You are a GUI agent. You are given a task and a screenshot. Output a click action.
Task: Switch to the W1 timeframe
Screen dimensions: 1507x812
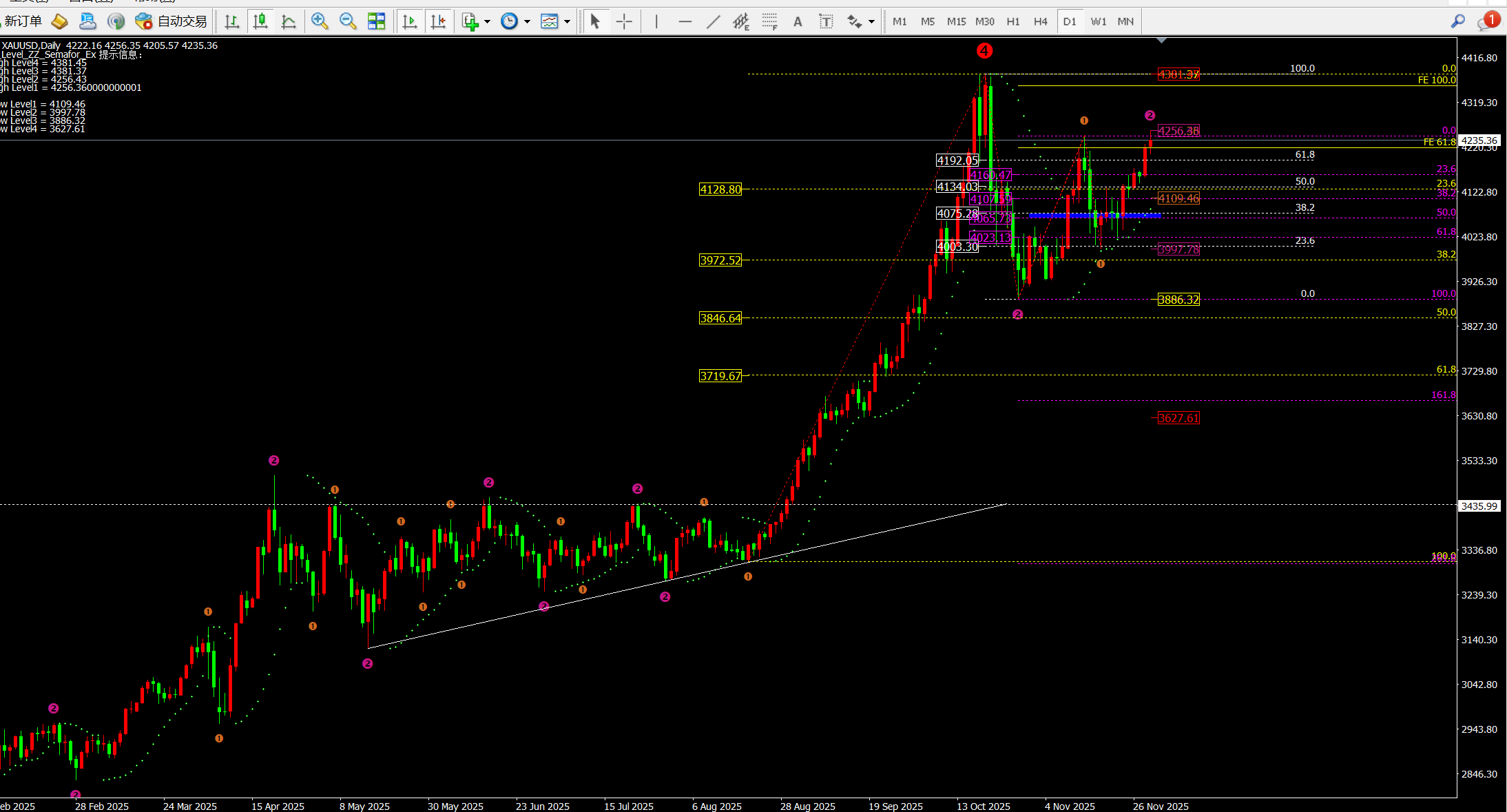coord(1098,21)
